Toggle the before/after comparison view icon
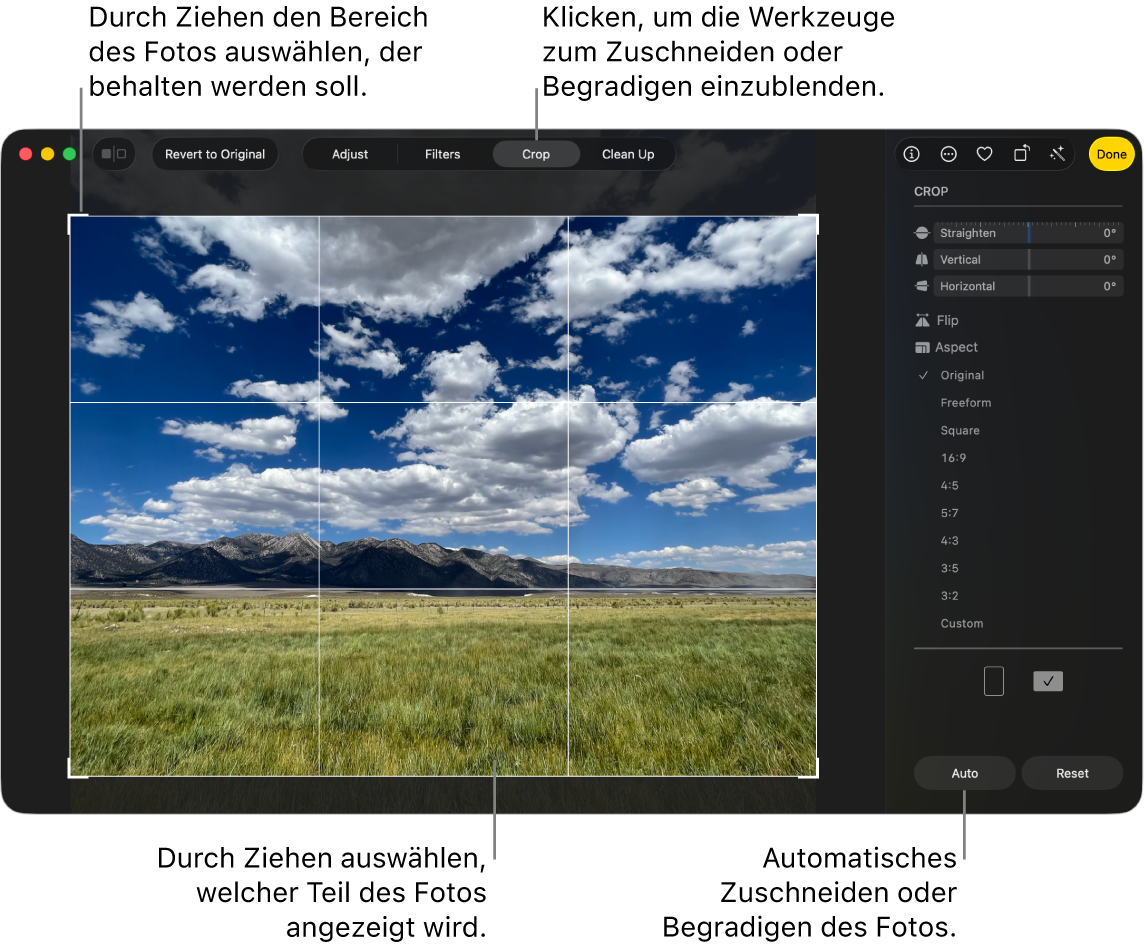This screenshot has height=950, width=1144. tap(114, 154)
